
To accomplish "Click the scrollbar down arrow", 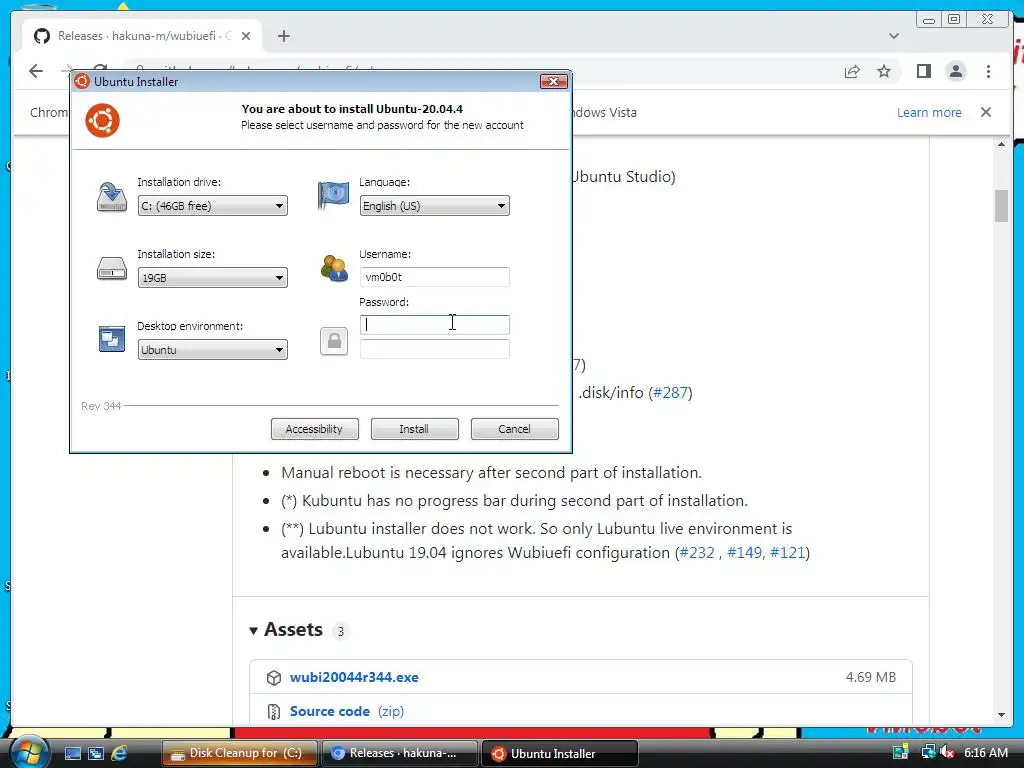I will click(x=1001, y=715).
